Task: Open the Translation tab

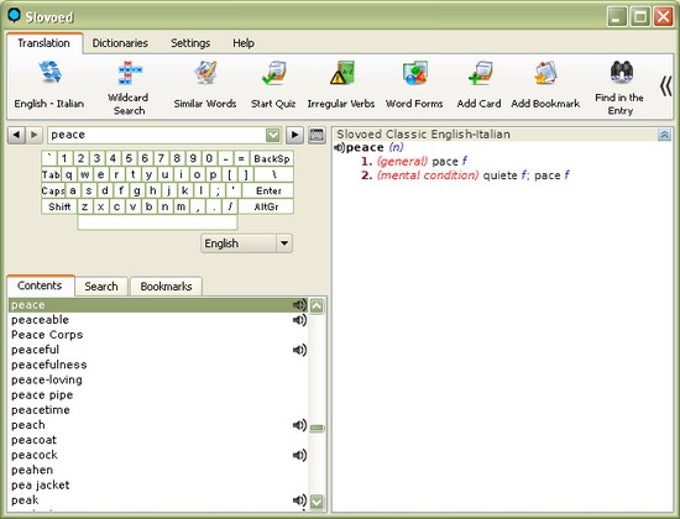Action: 44,43
